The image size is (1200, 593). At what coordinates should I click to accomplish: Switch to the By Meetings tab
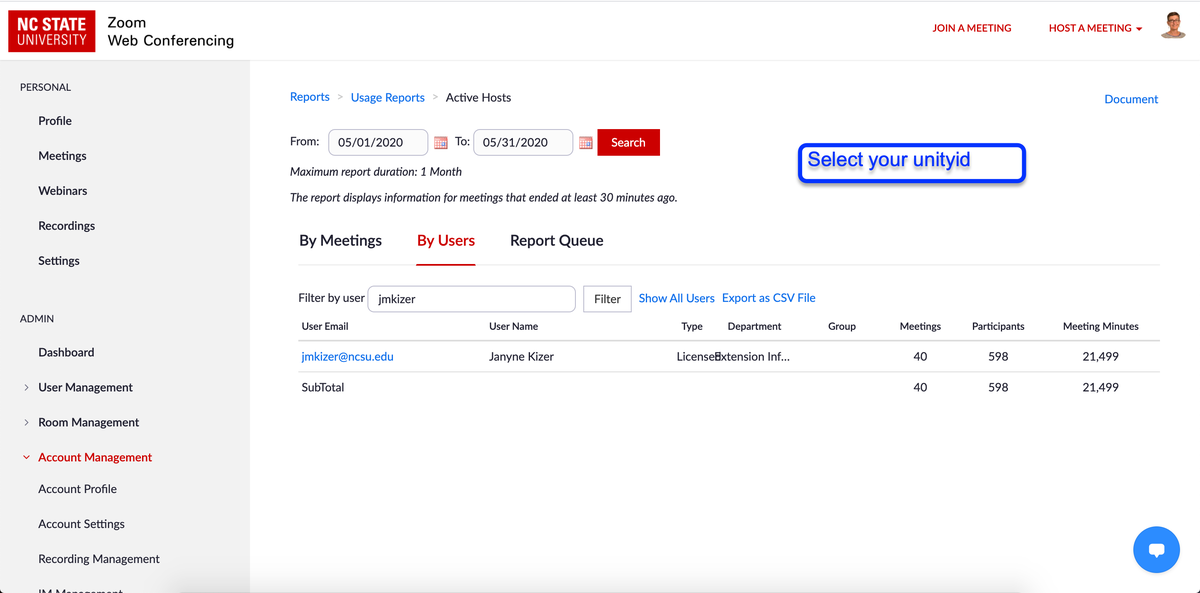[x=340, y=241]
